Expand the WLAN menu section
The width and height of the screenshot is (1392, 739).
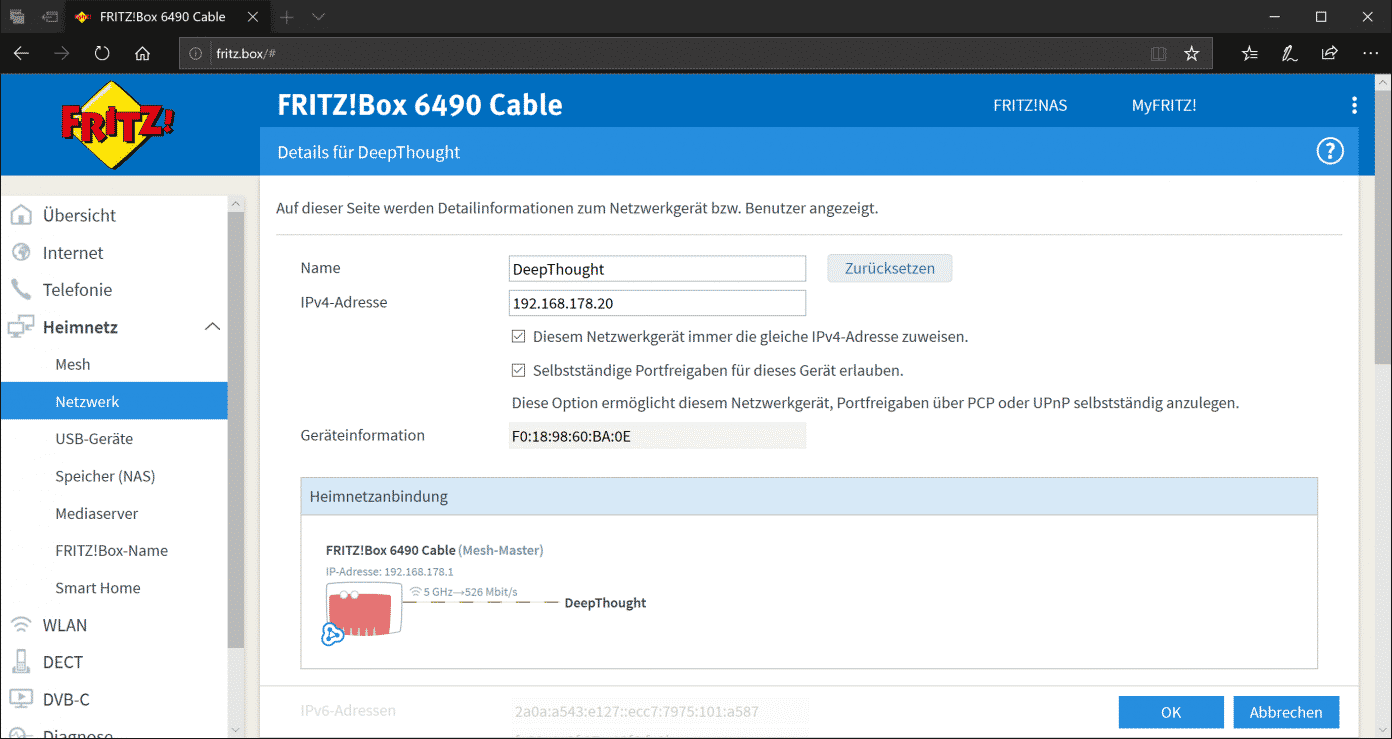(64, 625)
